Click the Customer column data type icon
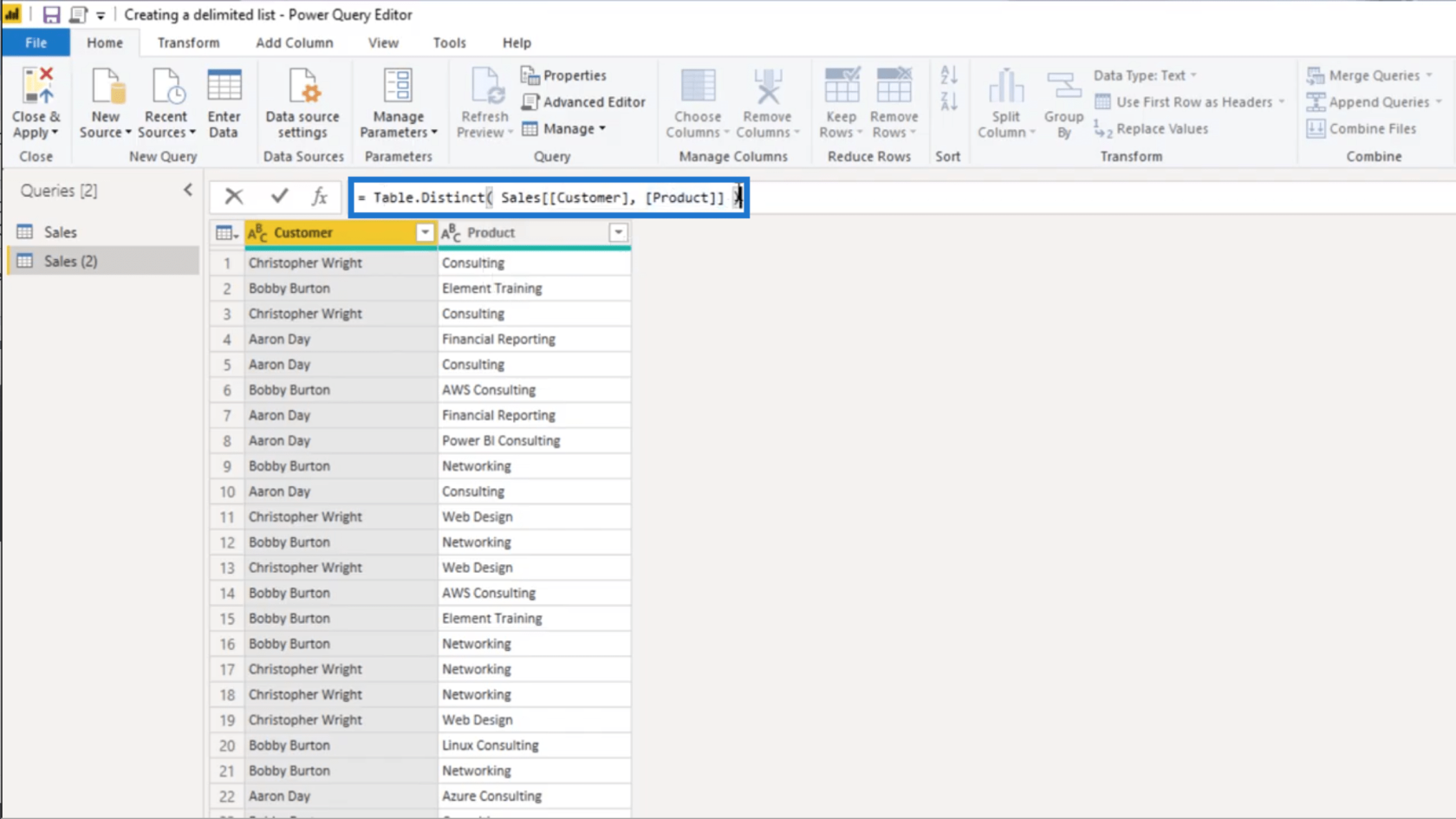This screenshot has height=819, width=1456. click(x=257, y=232)
